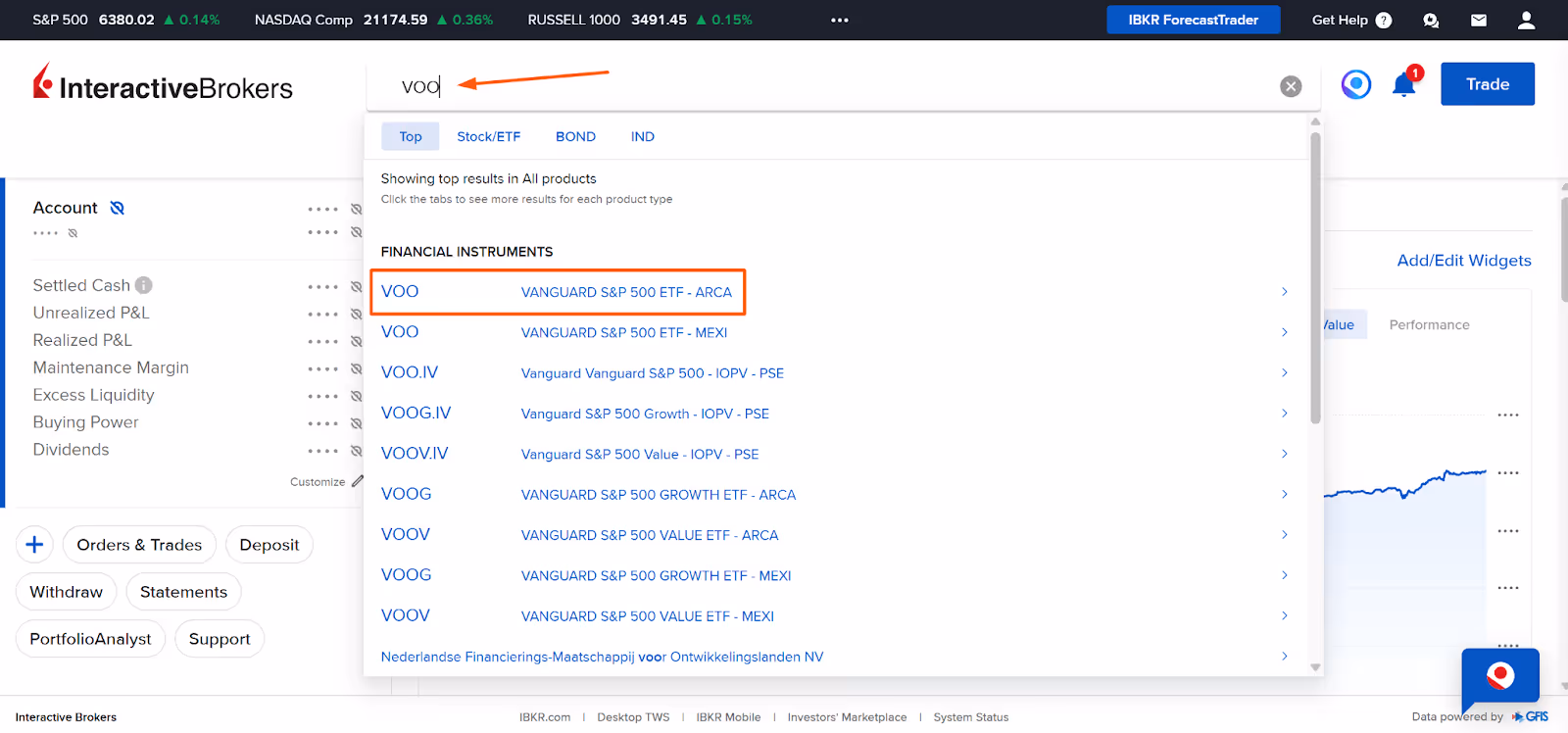Screen dimensions: 1568x733
Task: Expand VOOV Value ETF - ARCA chevron
Action: point(1284,535)
